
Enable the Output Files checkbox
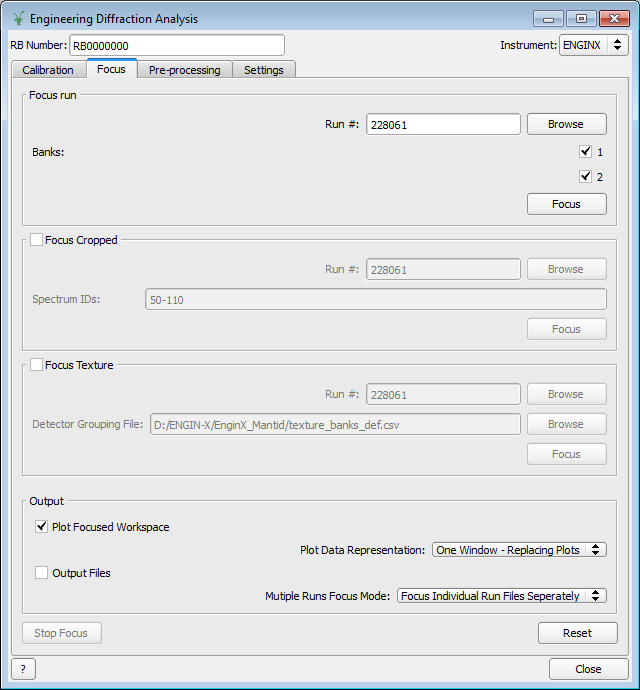(x=42, y=573)
